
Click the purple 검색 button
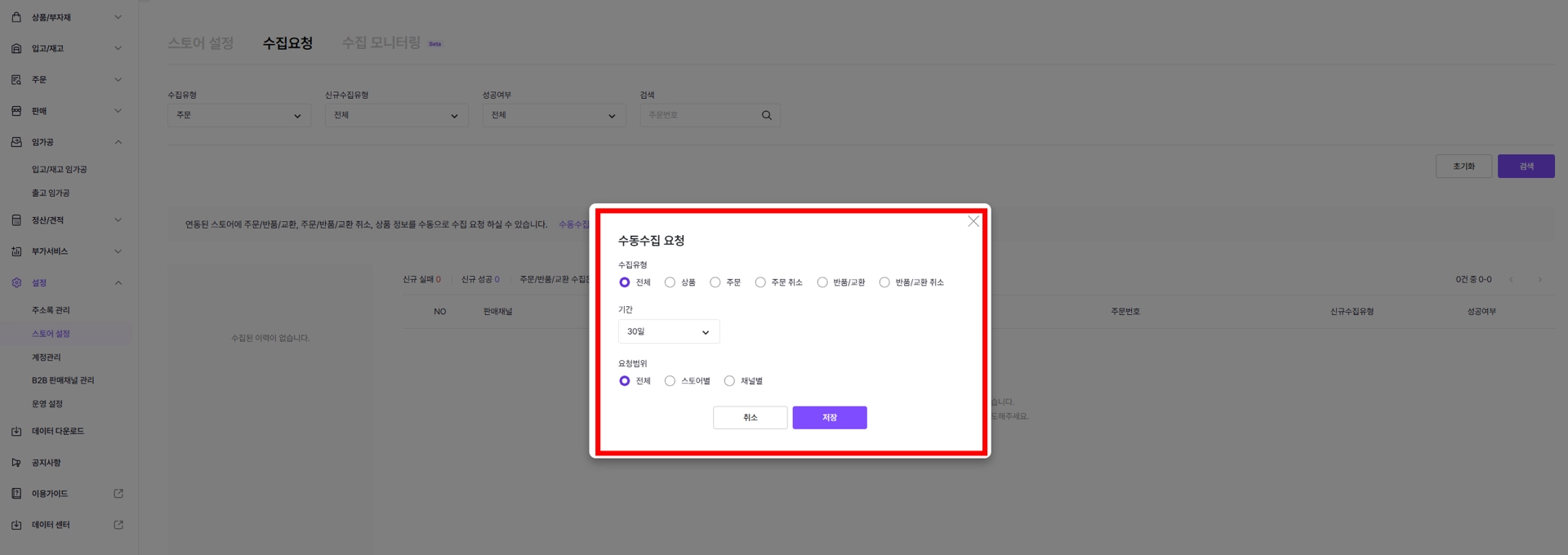pos(1526,166)
